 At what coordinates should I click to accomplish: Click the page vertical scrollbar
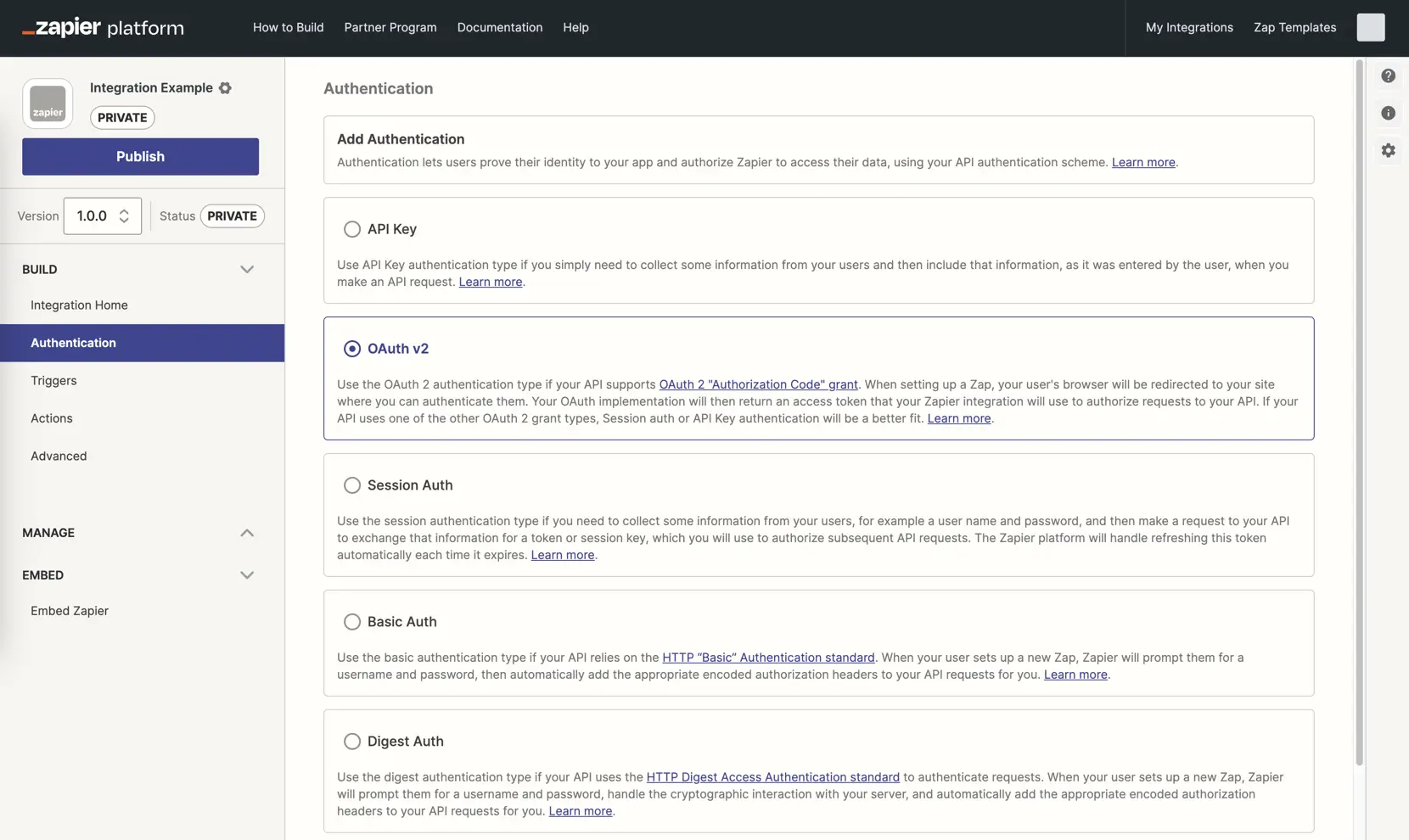click(x=1359, y=412)
